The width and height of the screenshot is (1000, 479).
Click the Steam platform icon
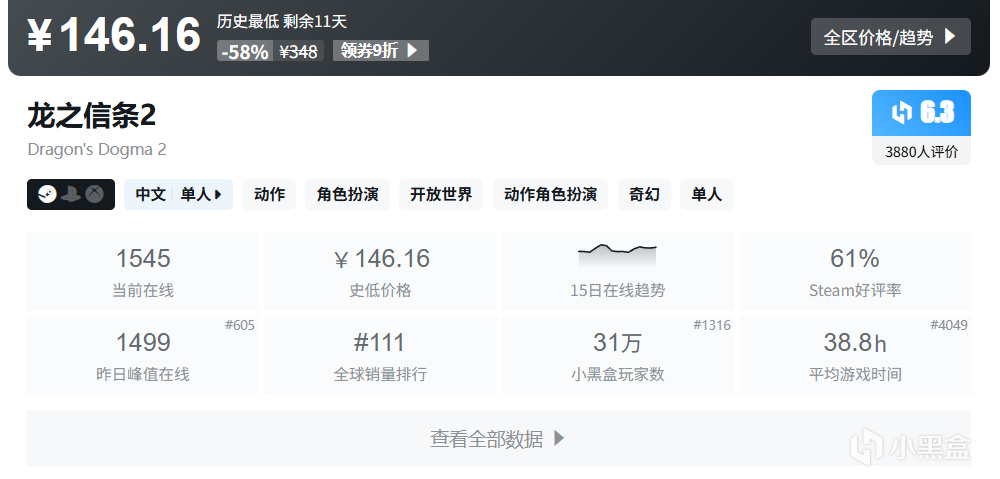coord(48,195)
